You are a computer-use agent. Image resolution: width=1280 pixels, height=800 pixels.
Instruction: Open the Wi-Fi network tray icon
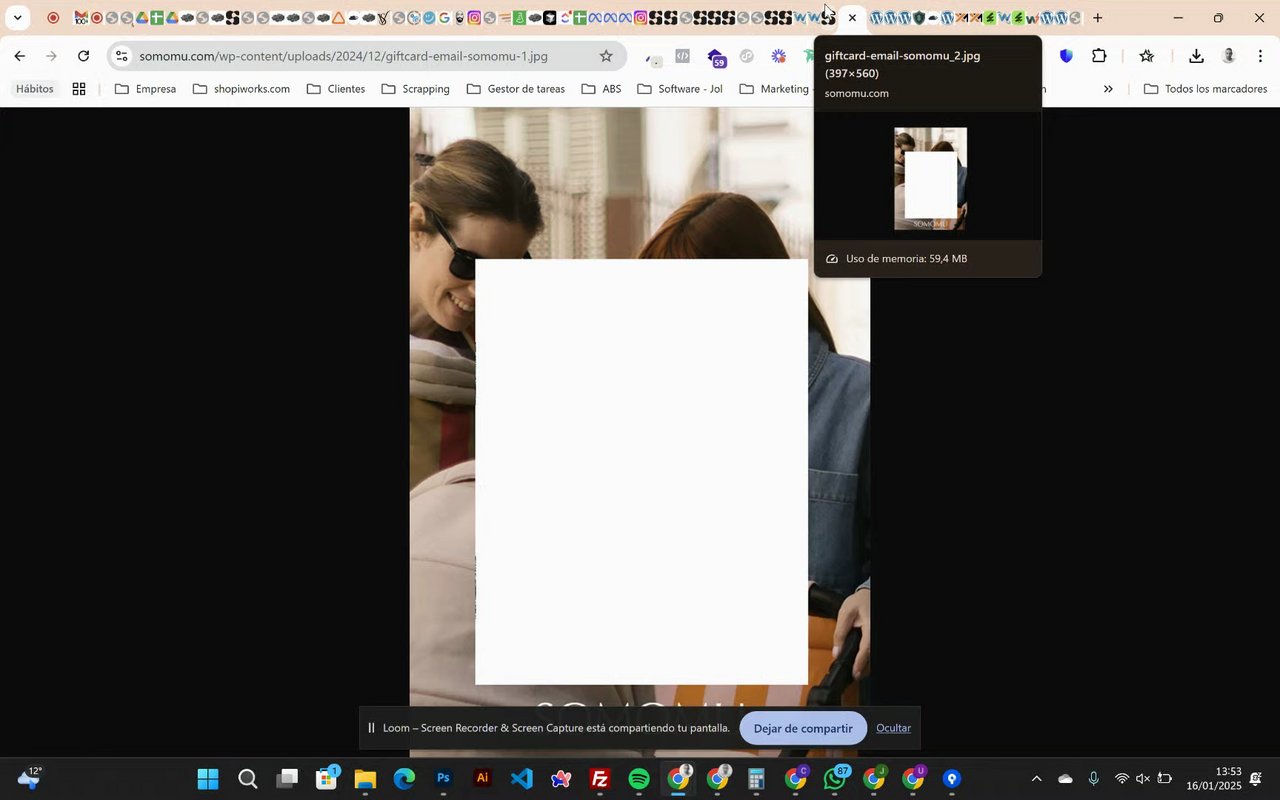coord(1122,779)
